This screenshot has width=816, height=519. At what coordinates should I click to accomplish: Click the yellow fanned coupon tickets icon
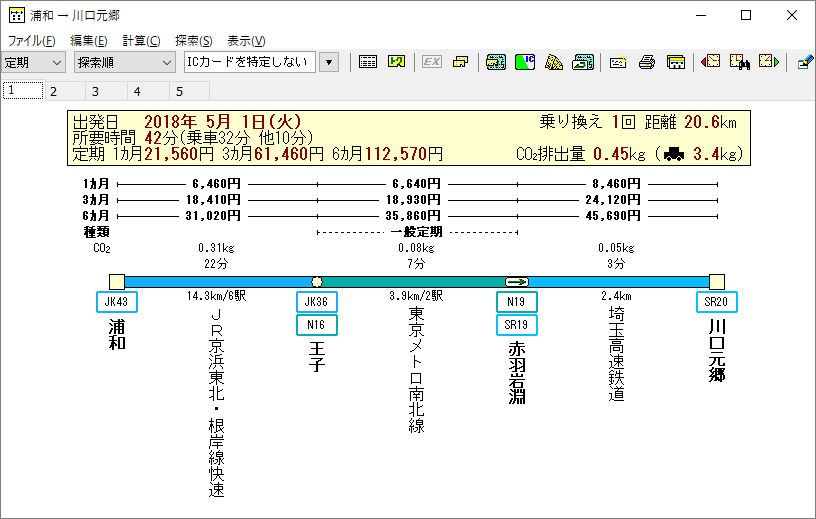[554, 62]
